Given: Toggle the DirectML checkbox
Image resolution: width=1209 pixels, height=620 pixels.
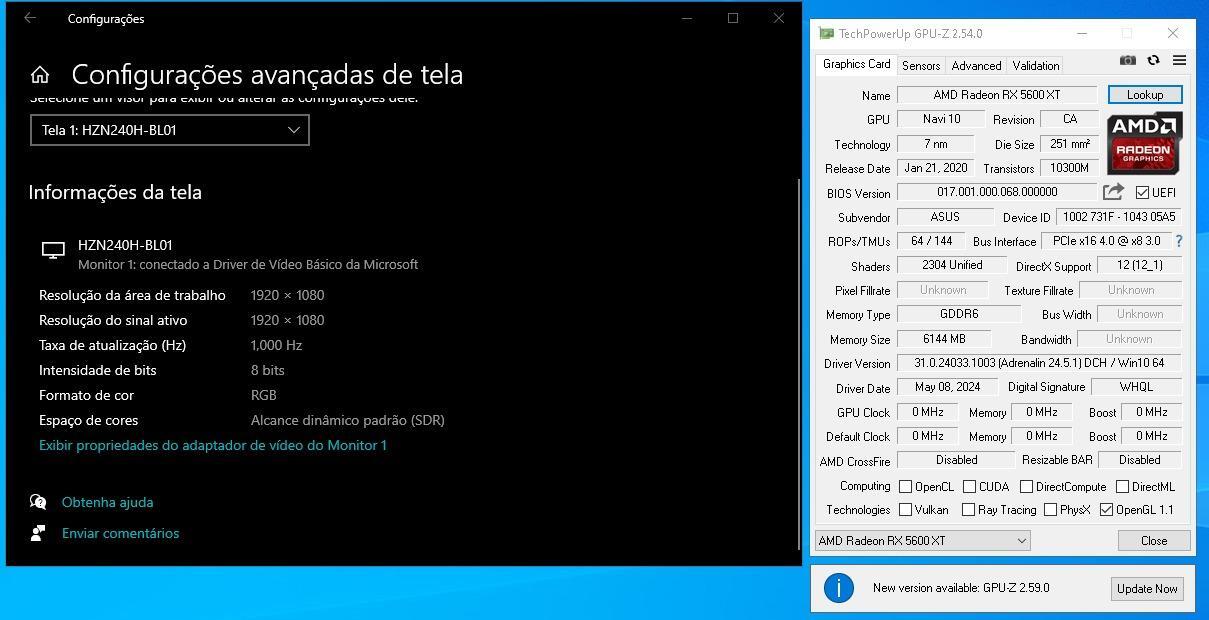Looking at the screenshot, I should point(1122,487).
